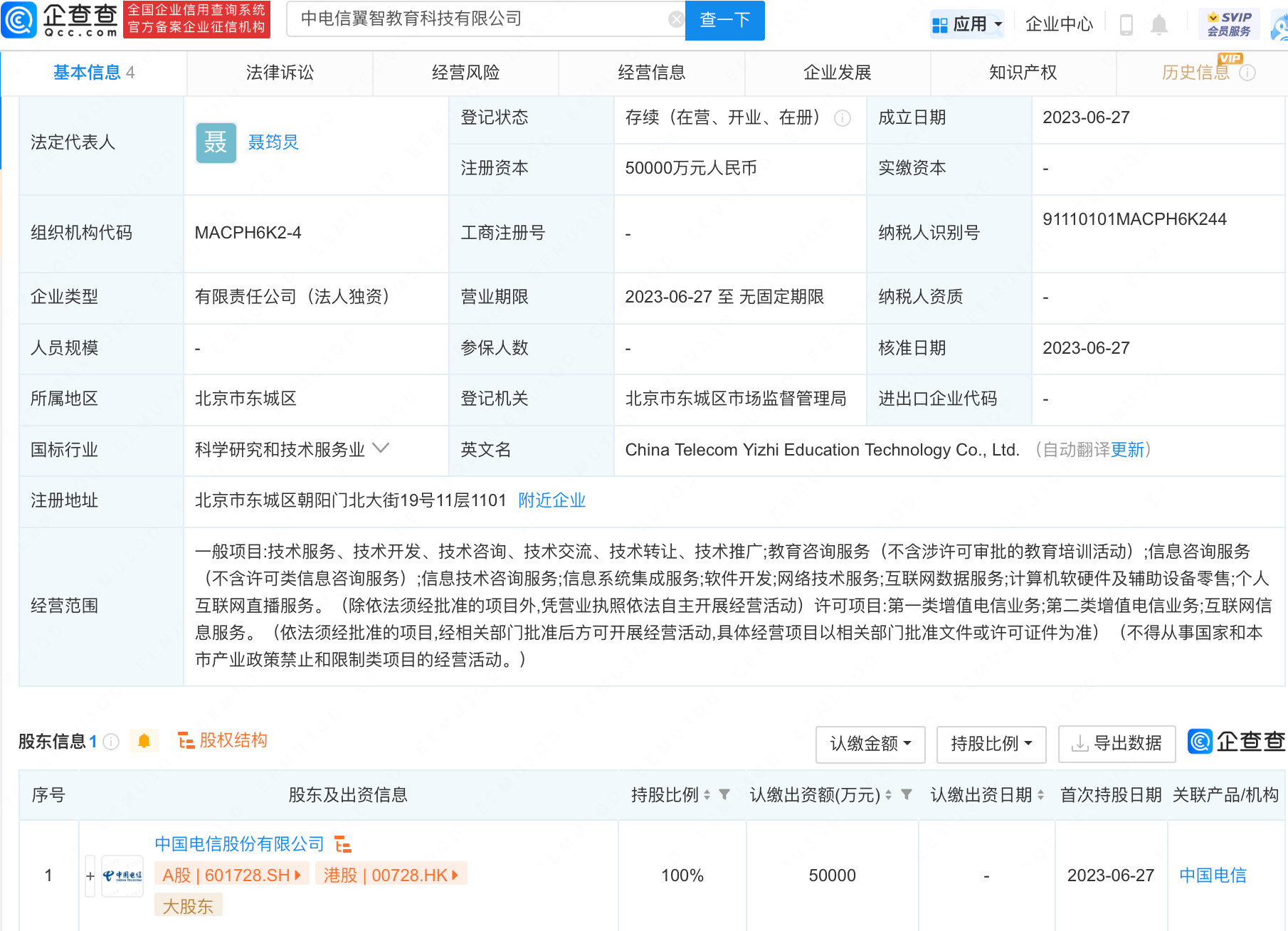The height and width of the screenshot is (931, 1288).
Task: Open the mobile phone app icon
Action: click(x=1126, y=25)
